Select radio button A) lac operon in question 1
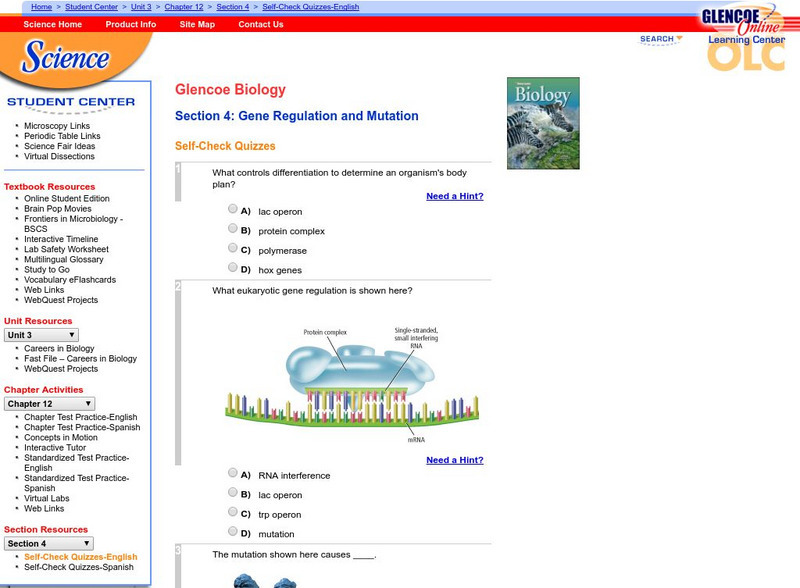The height and width of the screenshot is (588, 800). 233,208
